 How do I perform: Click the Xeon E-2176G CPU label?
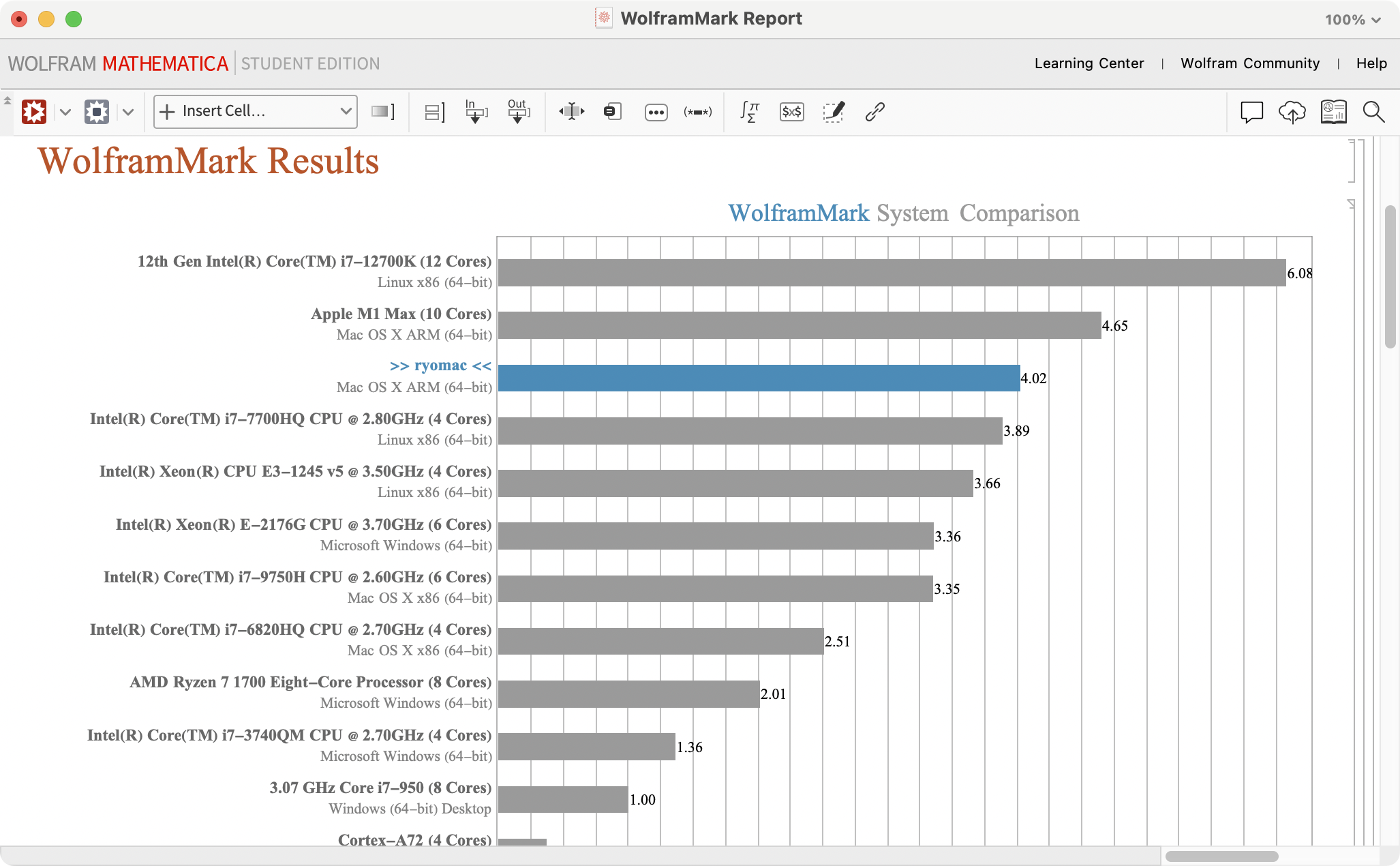click(x=303, y=525)
